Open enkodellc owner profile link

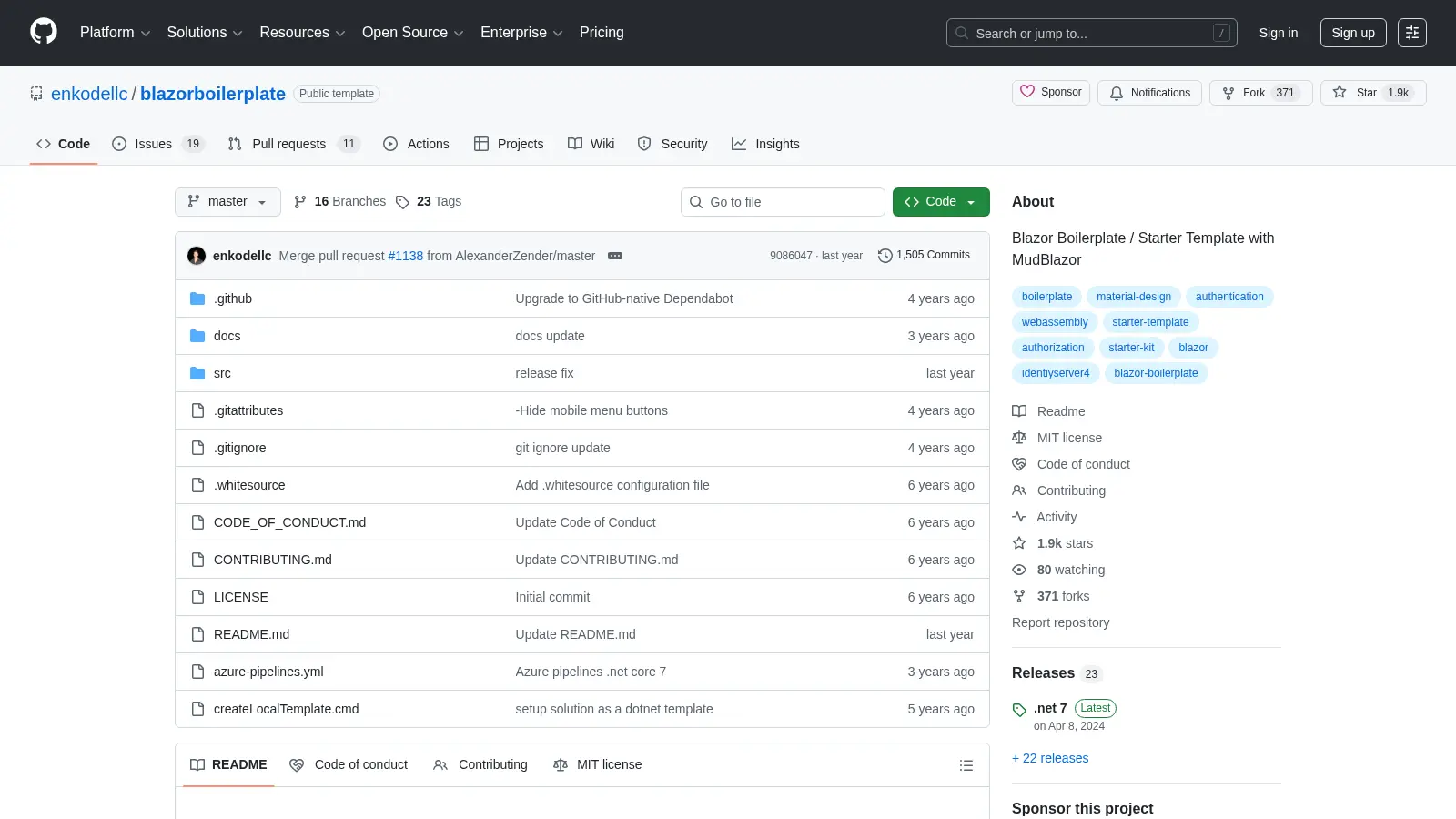(89, 94)
